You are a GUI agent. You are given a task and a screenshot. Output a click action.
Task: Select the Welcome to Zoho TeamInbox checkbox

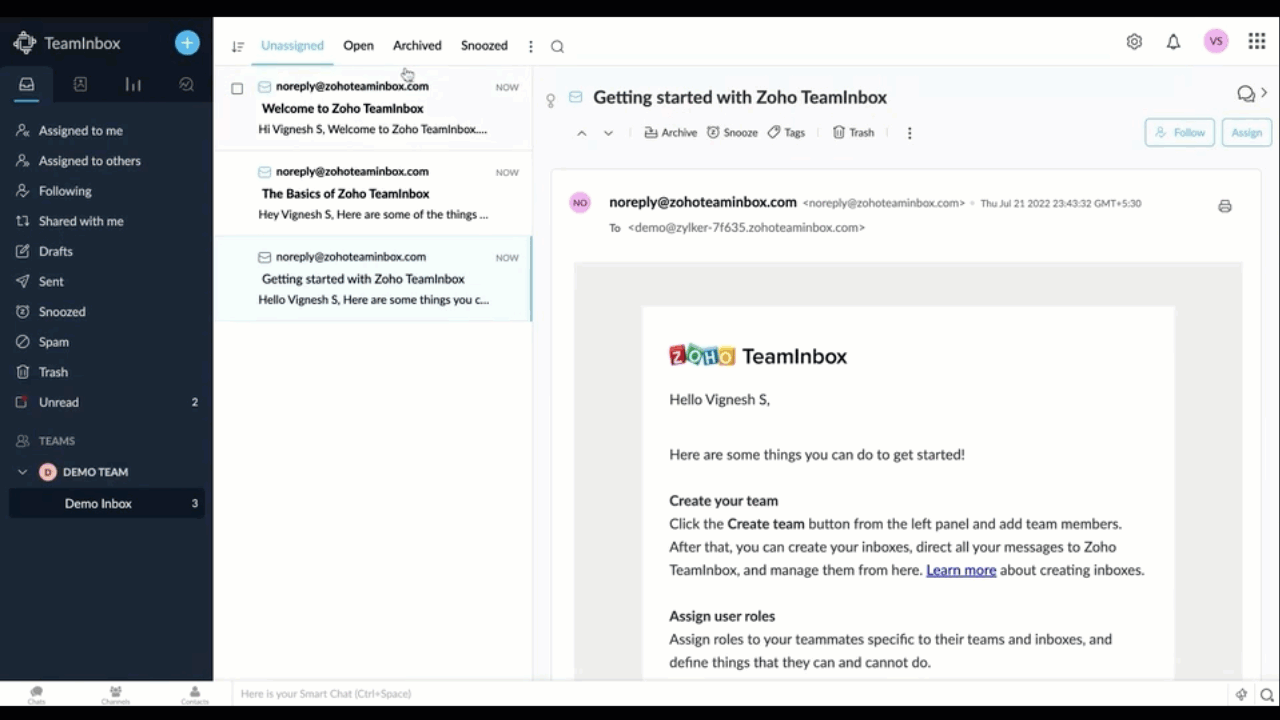click(237, 88)
